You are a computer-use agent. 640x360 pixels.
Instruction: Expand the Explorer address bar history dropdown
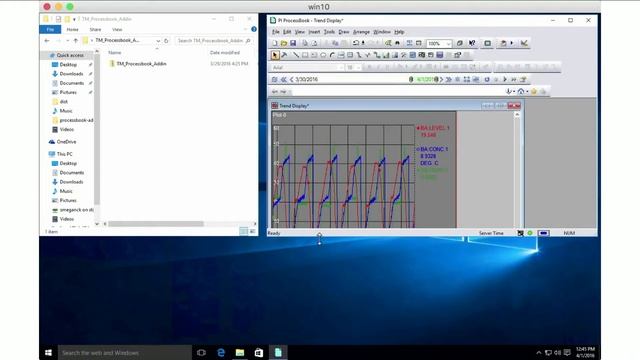pos(158,41)
